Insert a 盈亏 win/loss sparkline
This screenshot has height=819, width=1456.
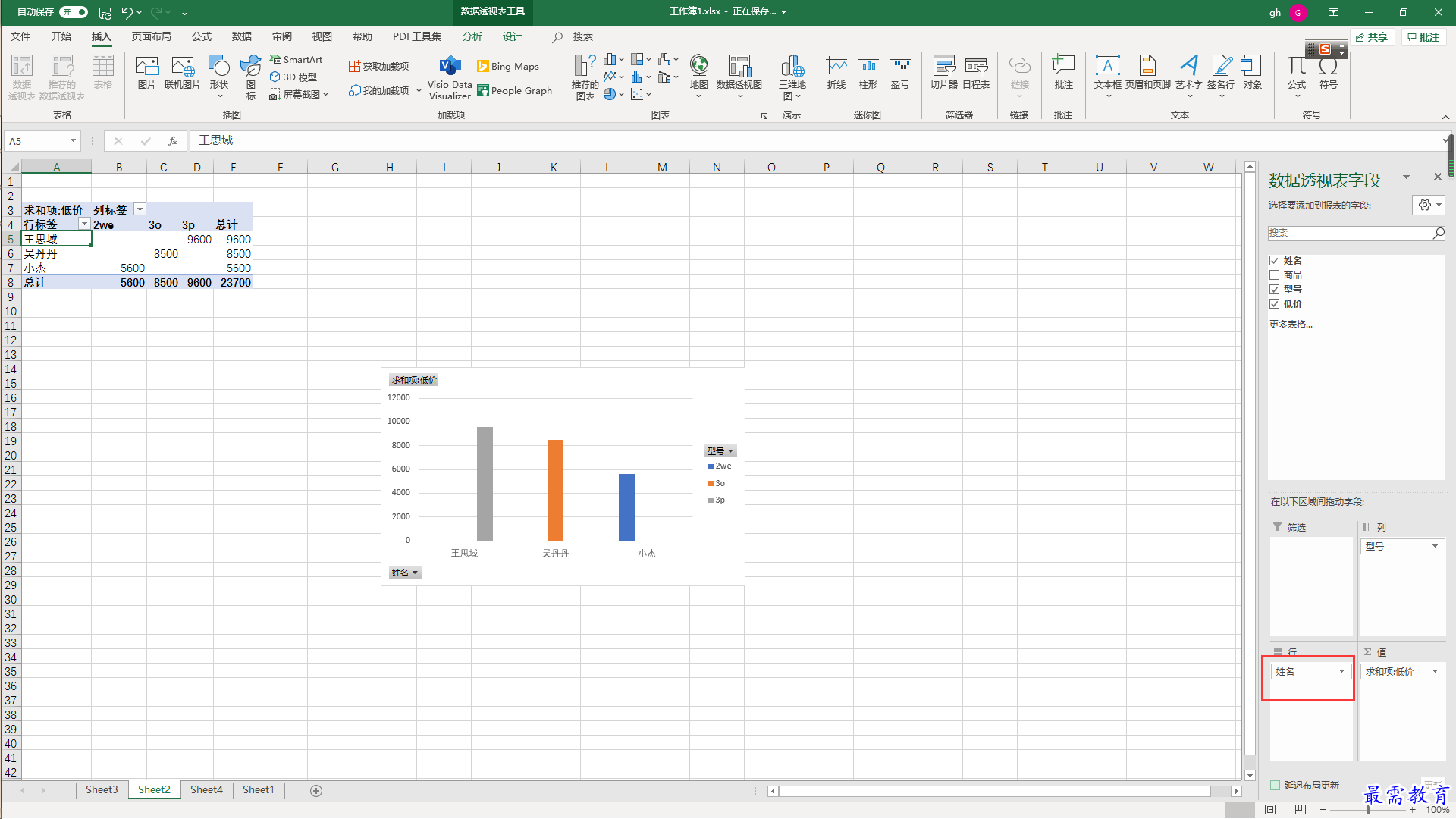pos(900,73)
